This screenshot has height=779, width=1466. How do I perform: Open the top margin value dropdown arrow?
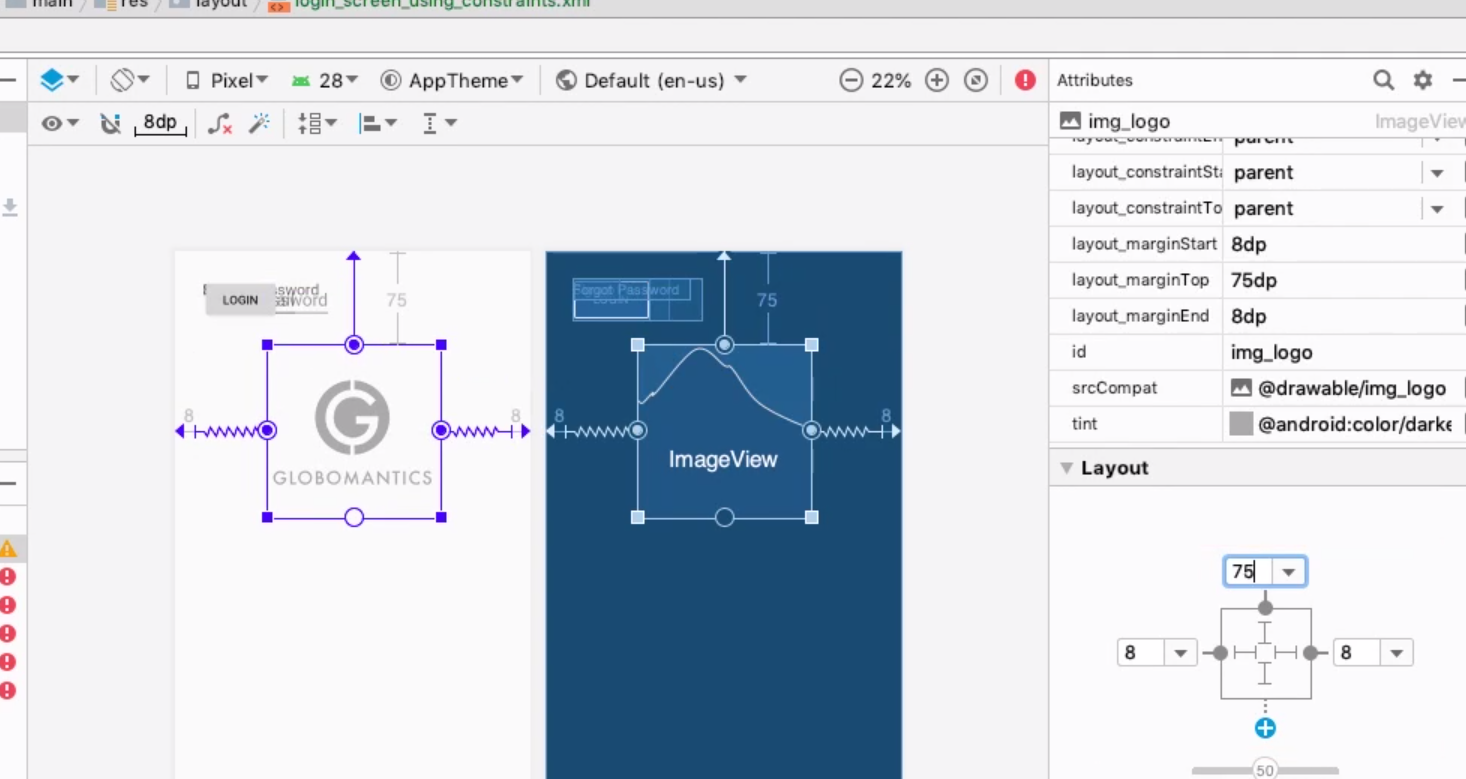[1289, 572]
